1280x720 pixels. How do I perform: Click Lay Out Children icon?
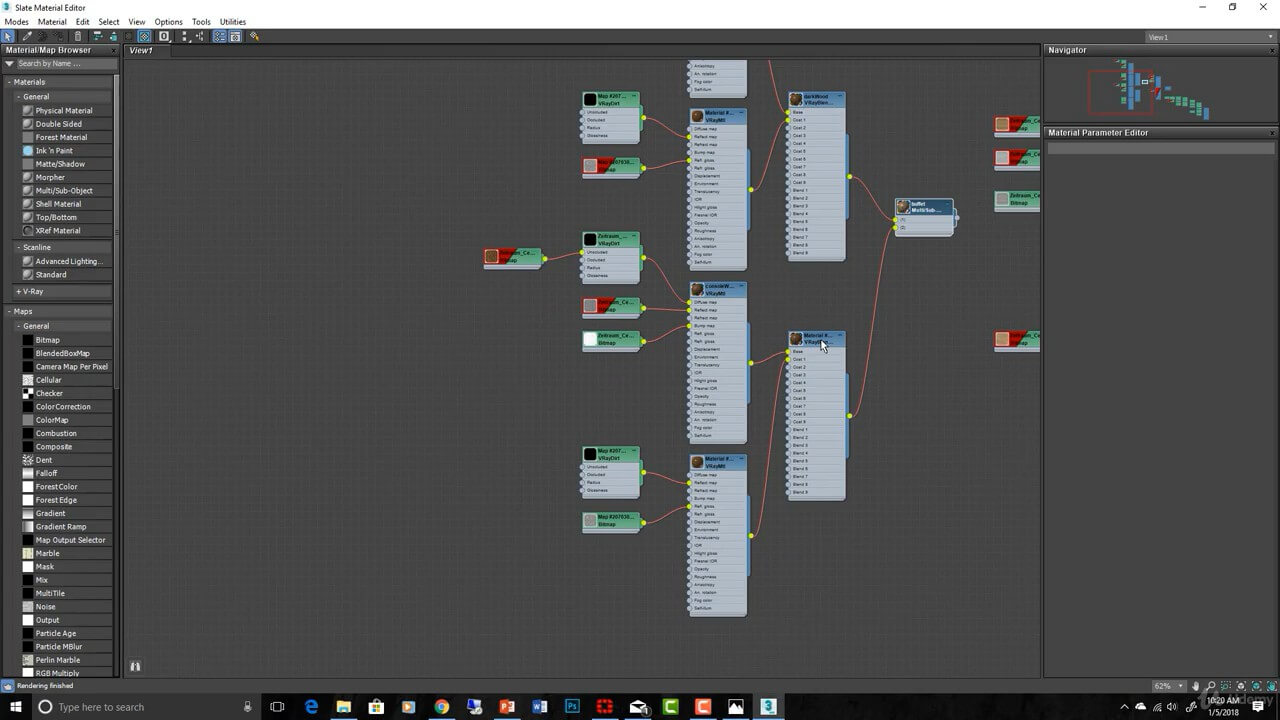pyautogui.click(x=200, y=36)
